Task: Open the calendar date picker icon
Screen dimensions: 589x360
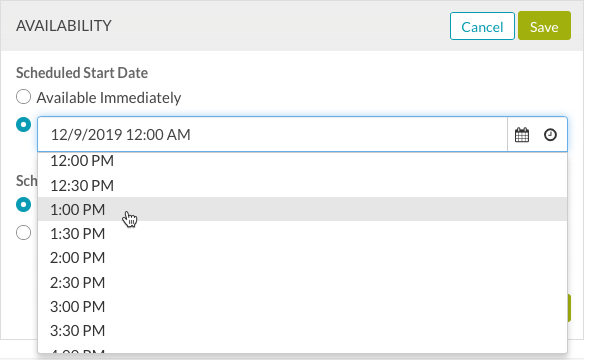Action: [x=522, y=135]
